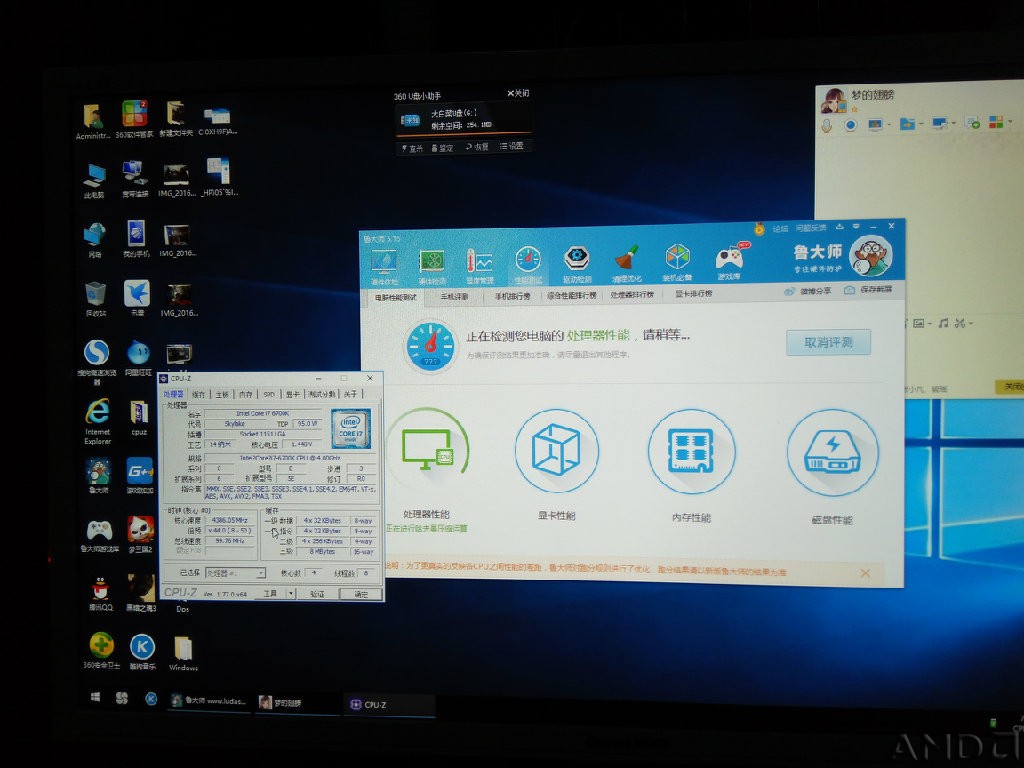Click the Validate button in CPU-Z

317,594
